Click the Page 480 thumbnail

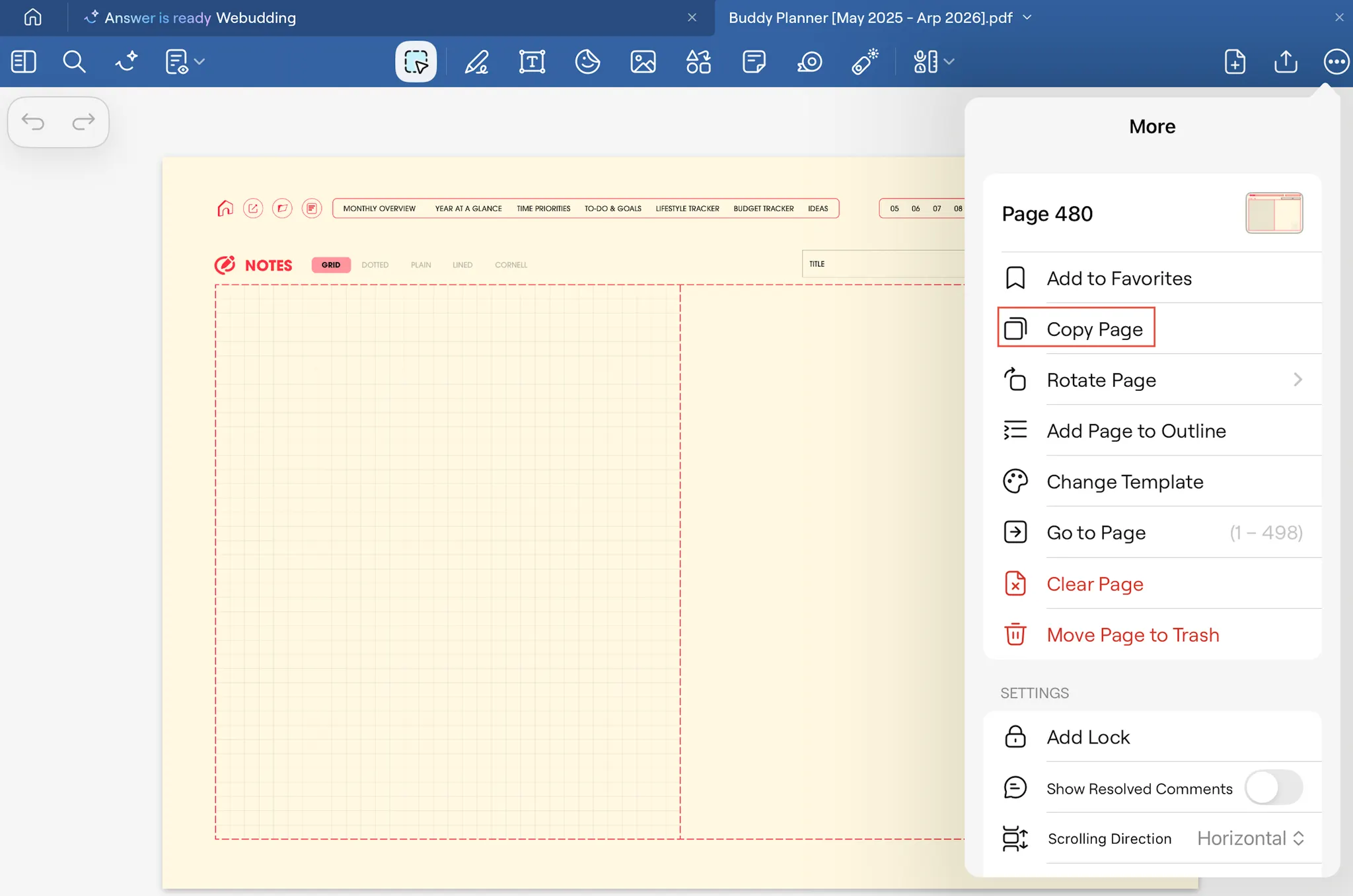coord(1274,213)
